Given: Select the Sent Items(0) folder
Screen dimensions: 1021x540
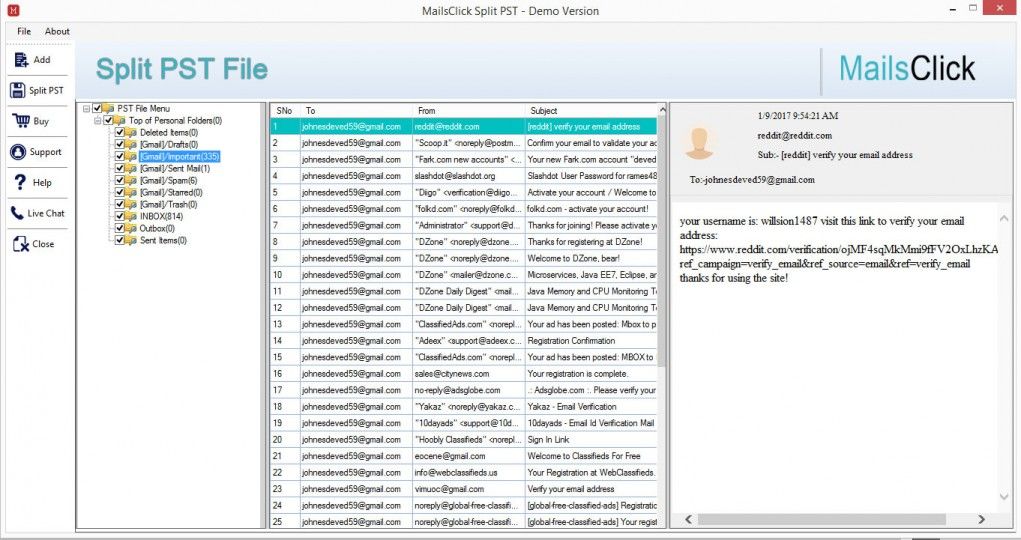Looking at the screenshot, I should [x=163, y=240].
